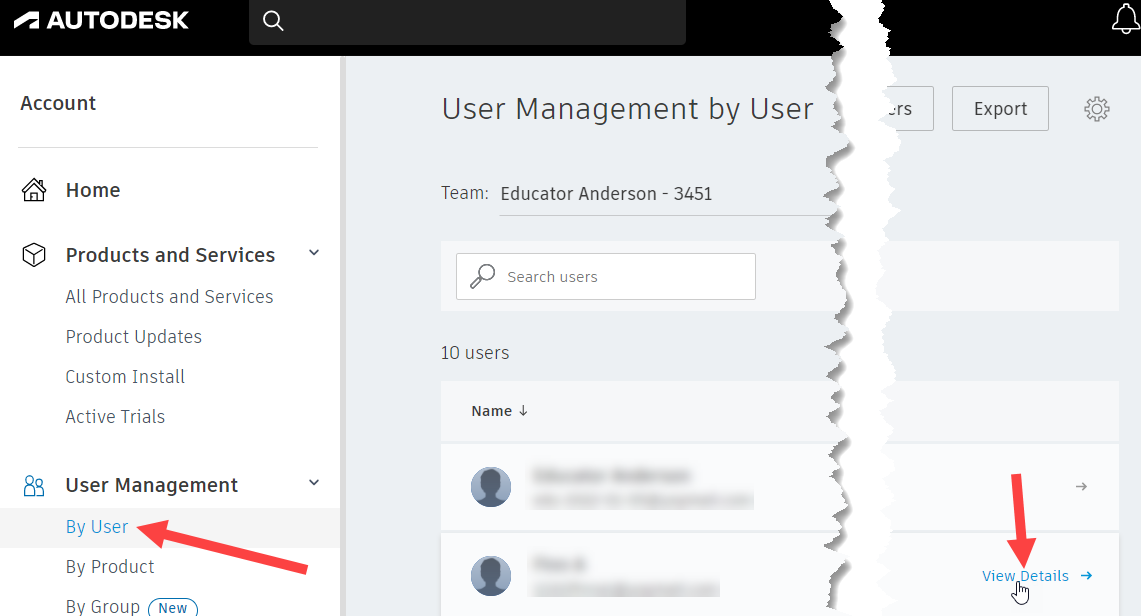
Task: Collapse User Management section
Action: 314,483
